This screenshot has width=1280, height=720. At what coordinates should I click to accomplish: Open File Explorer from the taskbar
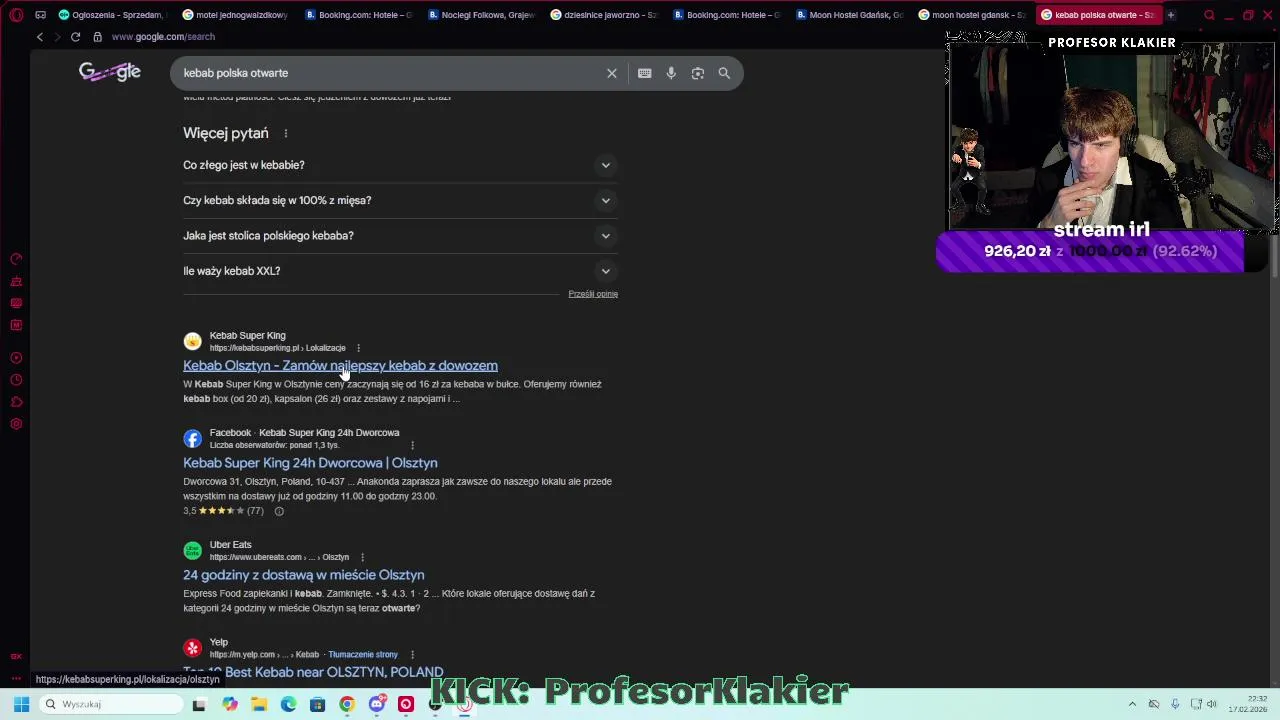(x=259, y=704)
